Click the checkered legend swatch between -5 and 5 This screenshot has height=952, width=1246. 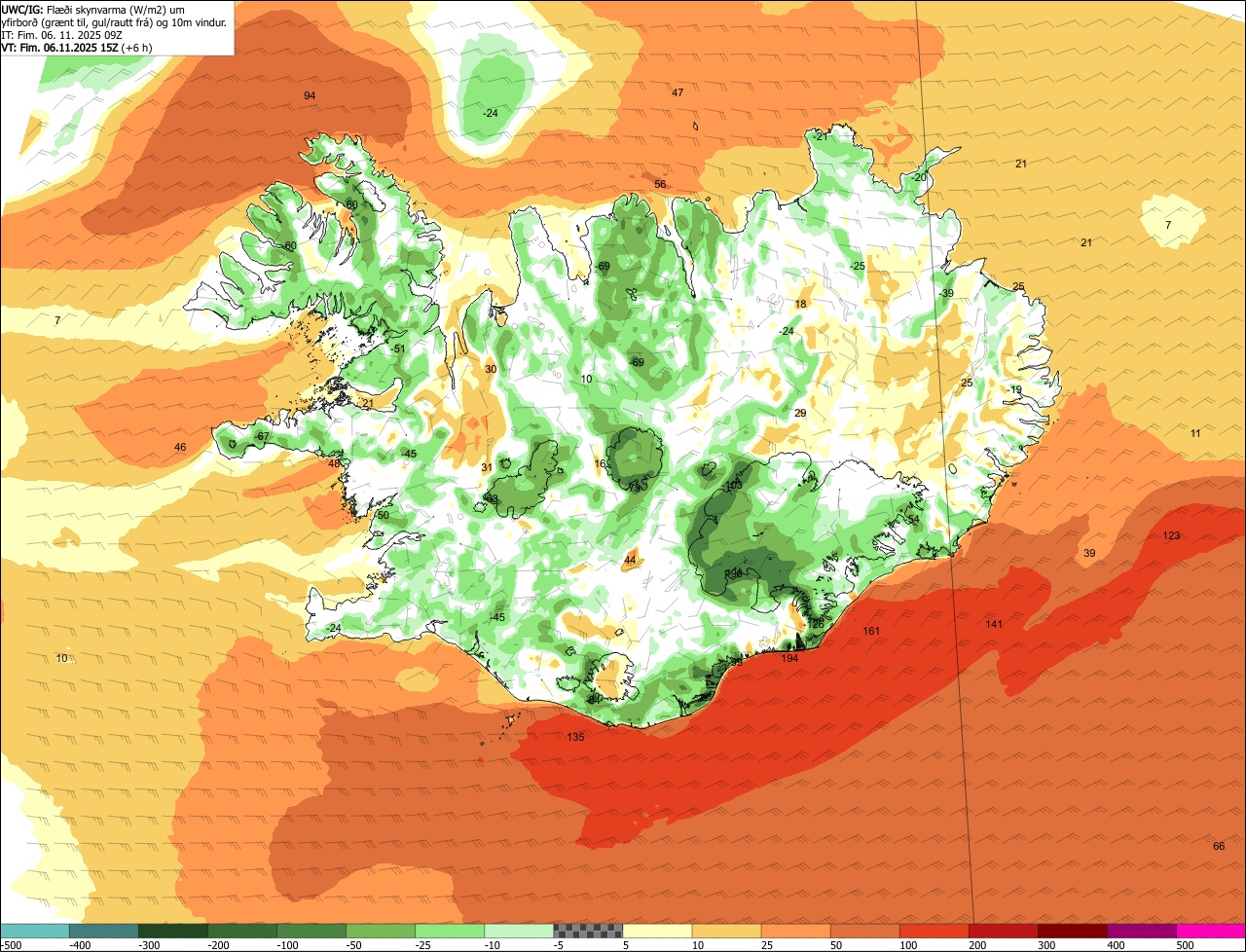pyautogui.click(x=588, y=931)
